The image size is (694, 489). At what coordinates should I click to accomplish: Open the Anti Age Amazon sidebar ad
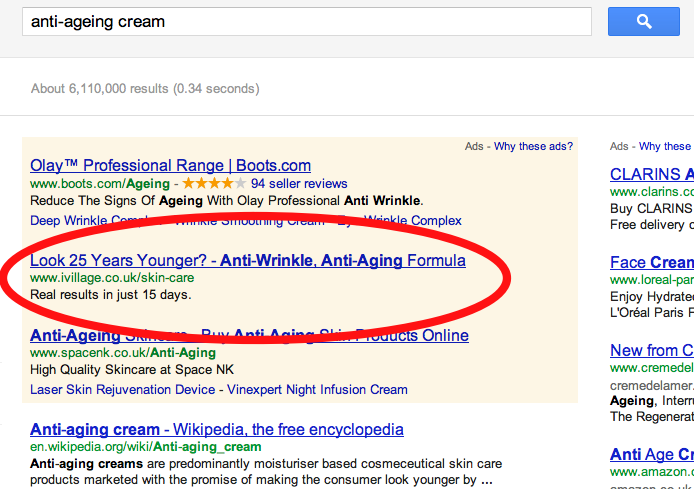point(650,454)
